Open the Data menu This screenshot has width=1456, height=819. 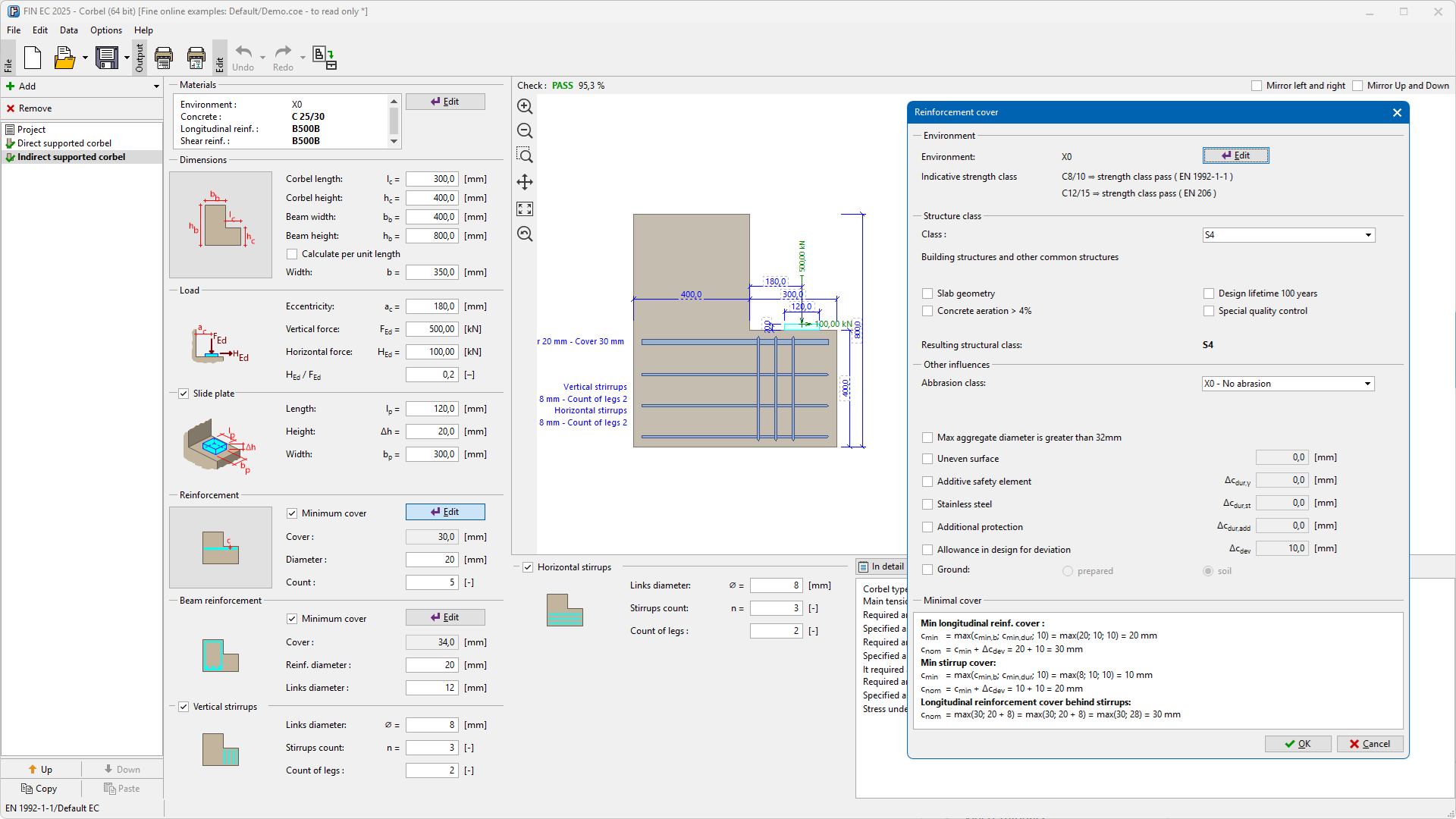point(68,30)
